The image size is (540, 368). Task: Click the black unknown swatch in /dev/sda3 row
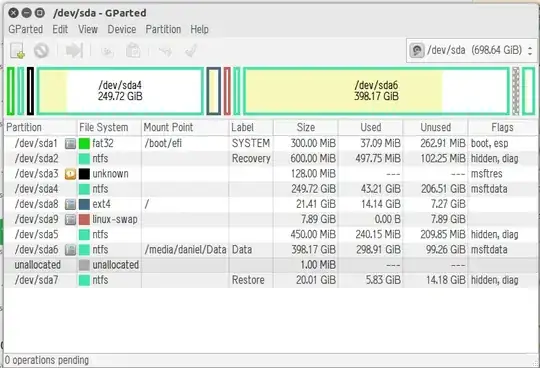click(84, 174)
